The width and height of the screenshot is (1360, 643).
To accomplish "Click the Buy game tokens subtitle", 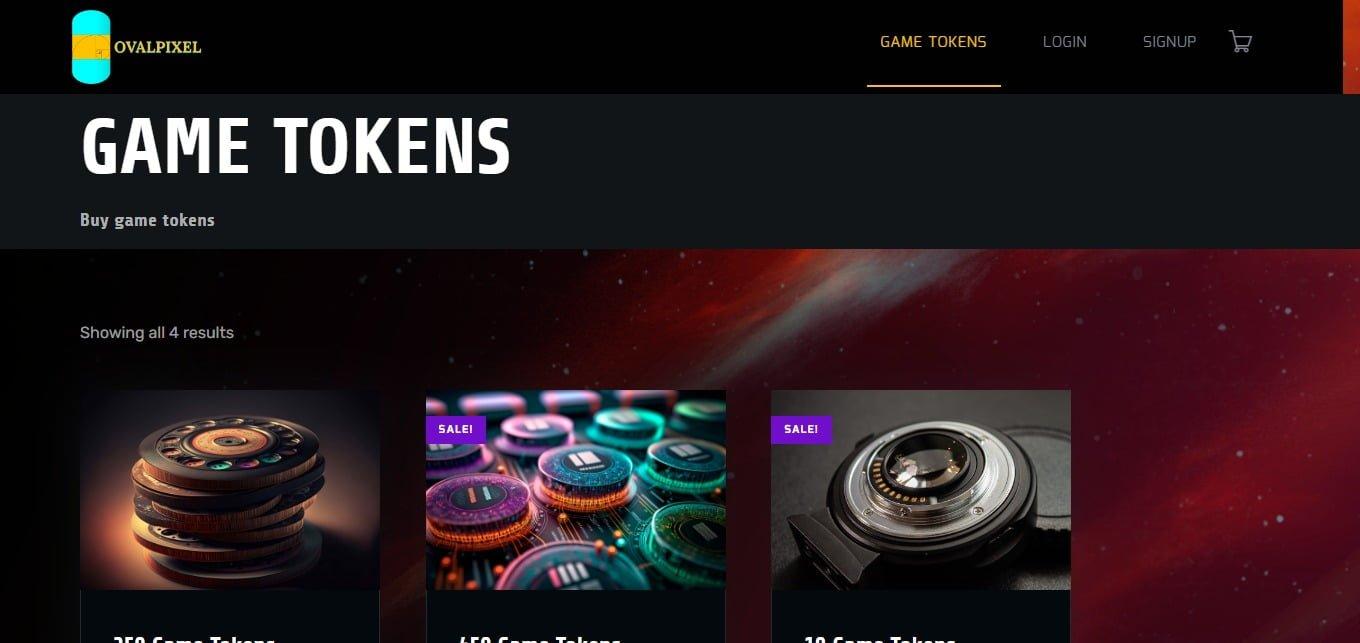I will (x=147, y=220).
